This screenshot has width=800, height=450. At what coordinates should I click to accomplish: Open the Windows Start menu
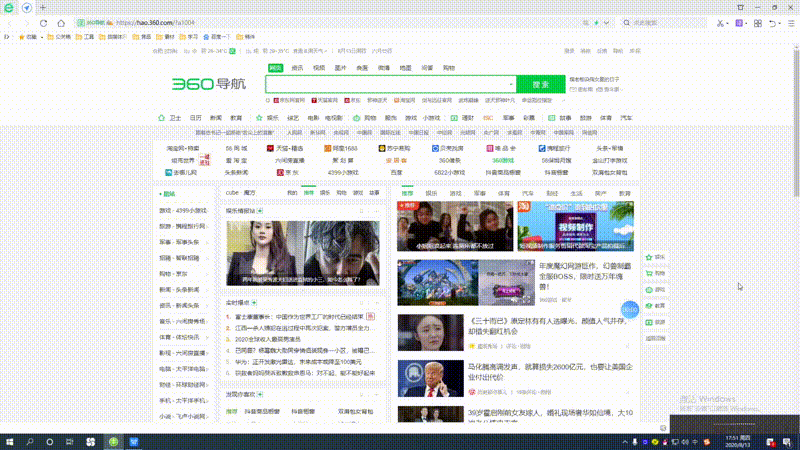tap(9, 442)
